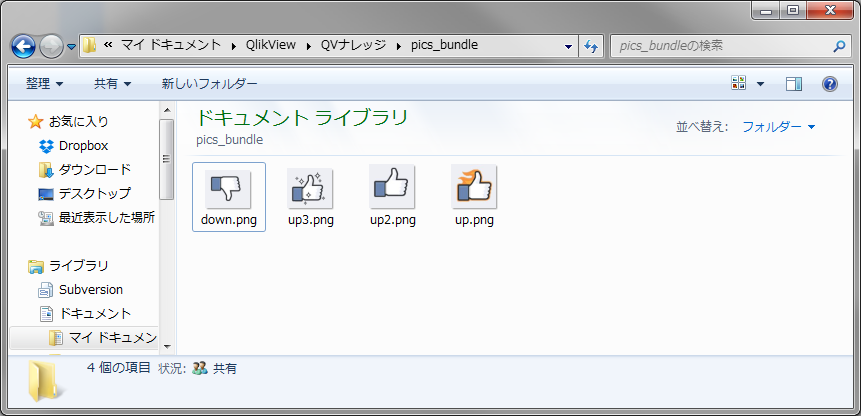This screenshot has width=863, height=418.
Task: Click the Forward navigation arrow
Action: point(51,47)
